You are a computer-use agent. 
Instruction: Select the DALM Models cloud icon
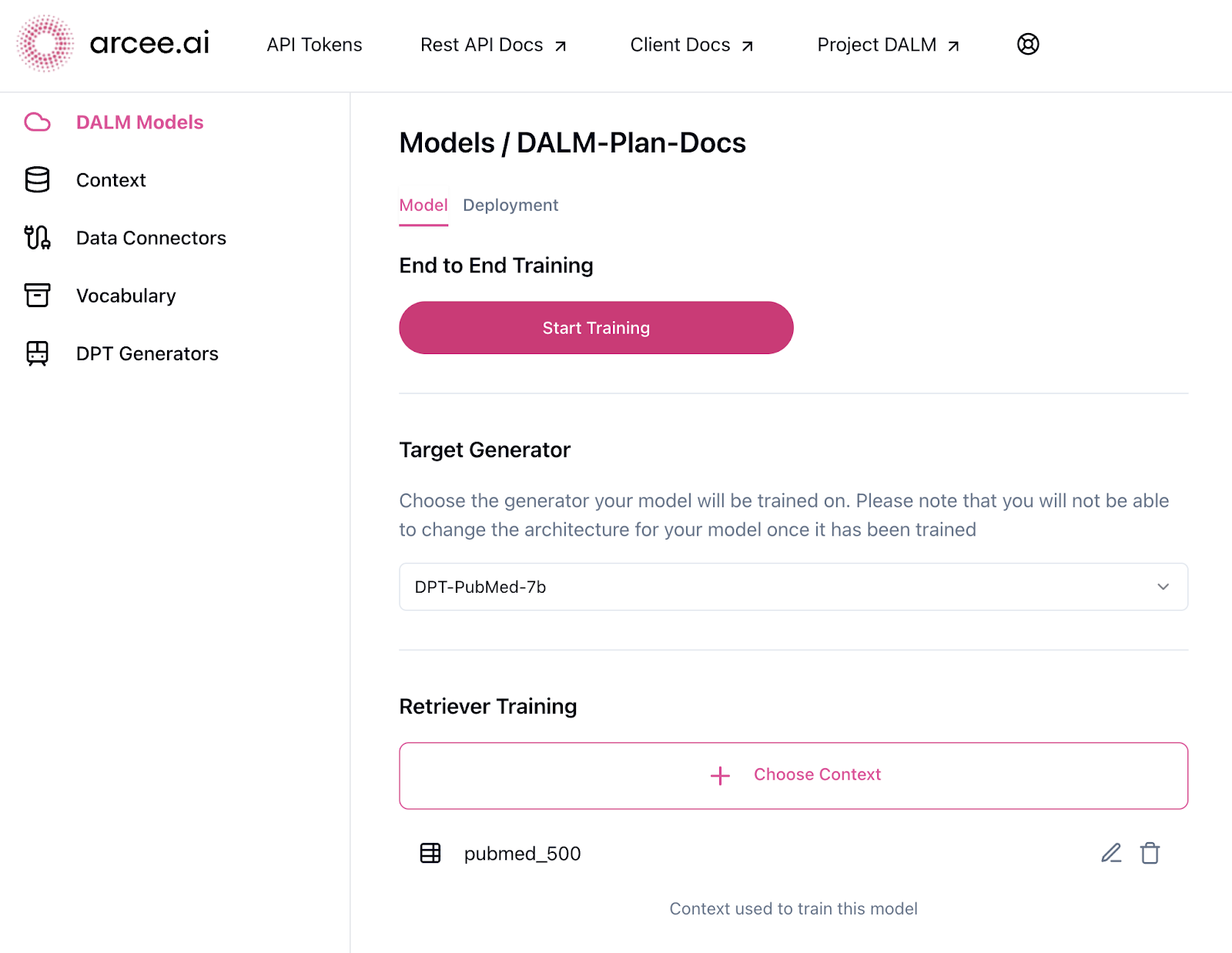tap(38, 122)
